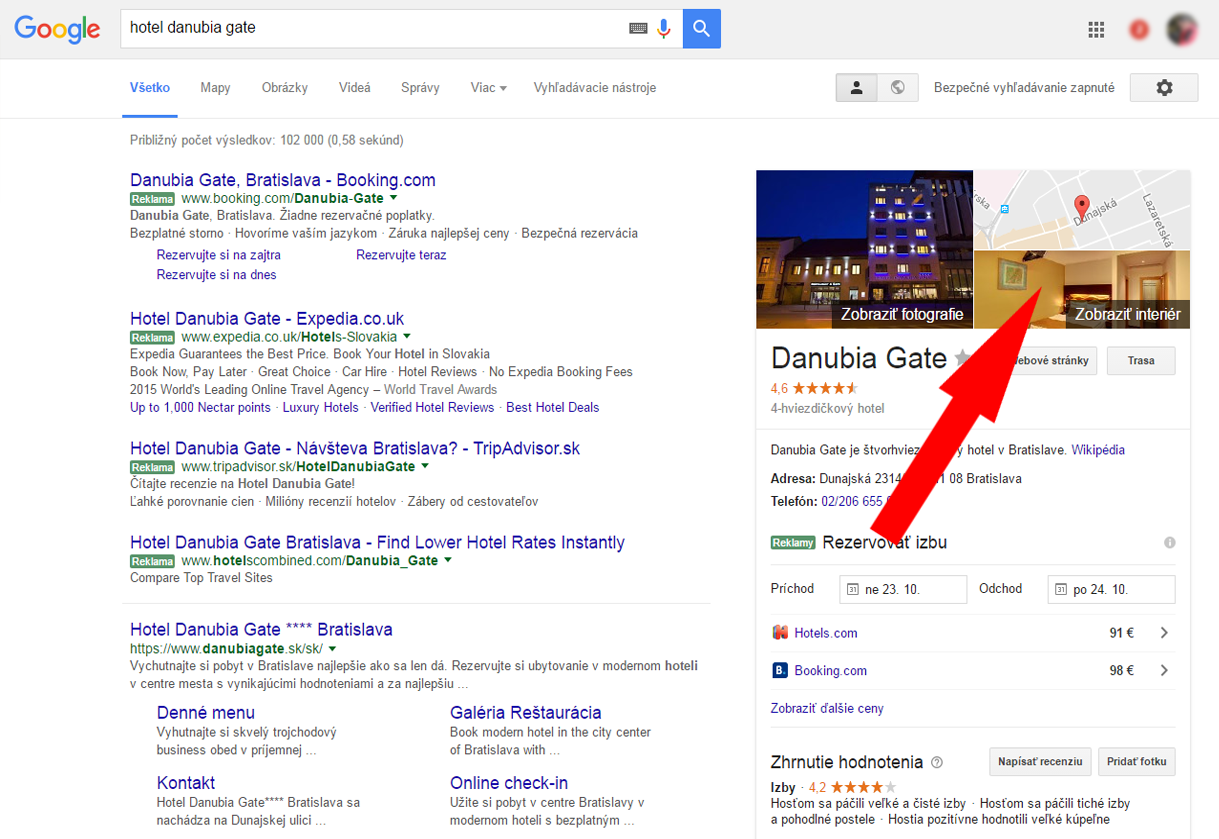Click the Bezpečné vyhľadávanie zapnuté text
1219x839 pixels.
point(1024,88)
